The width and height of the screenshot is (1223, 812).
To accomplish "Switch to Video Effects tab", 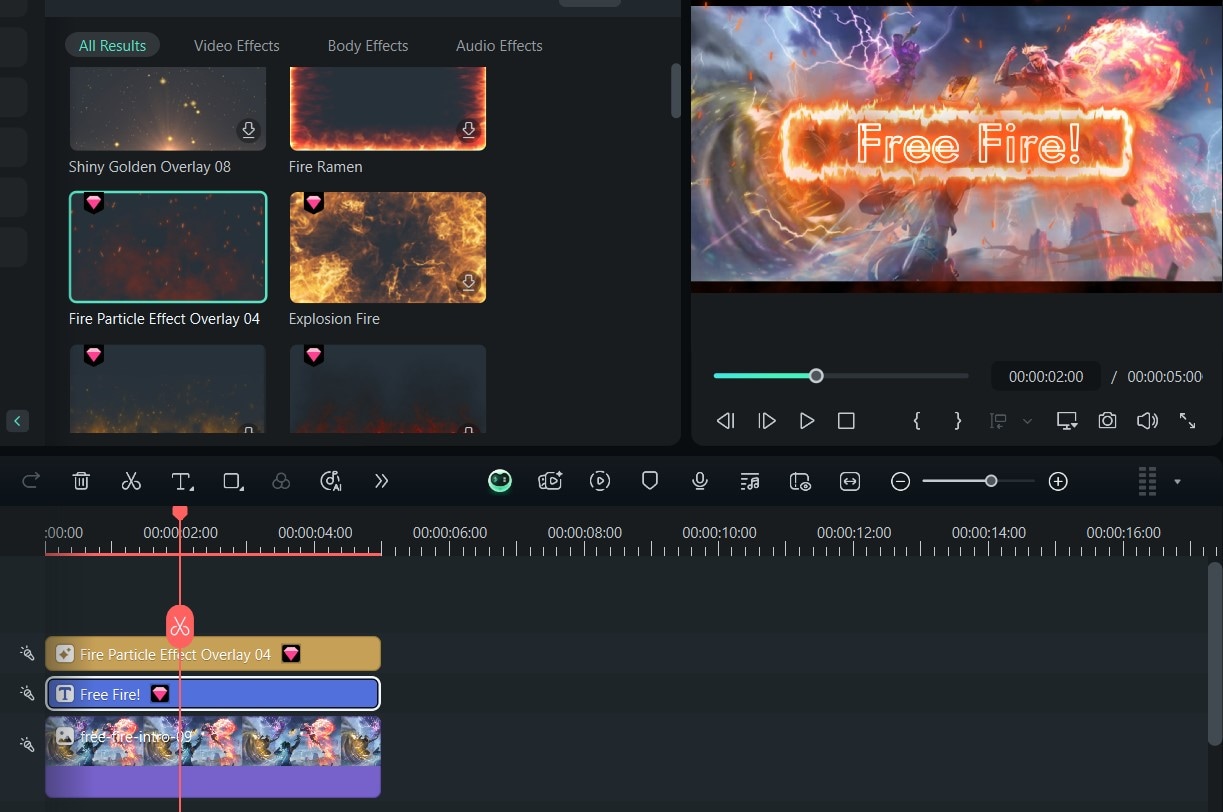I will click(x=237, y=46).
